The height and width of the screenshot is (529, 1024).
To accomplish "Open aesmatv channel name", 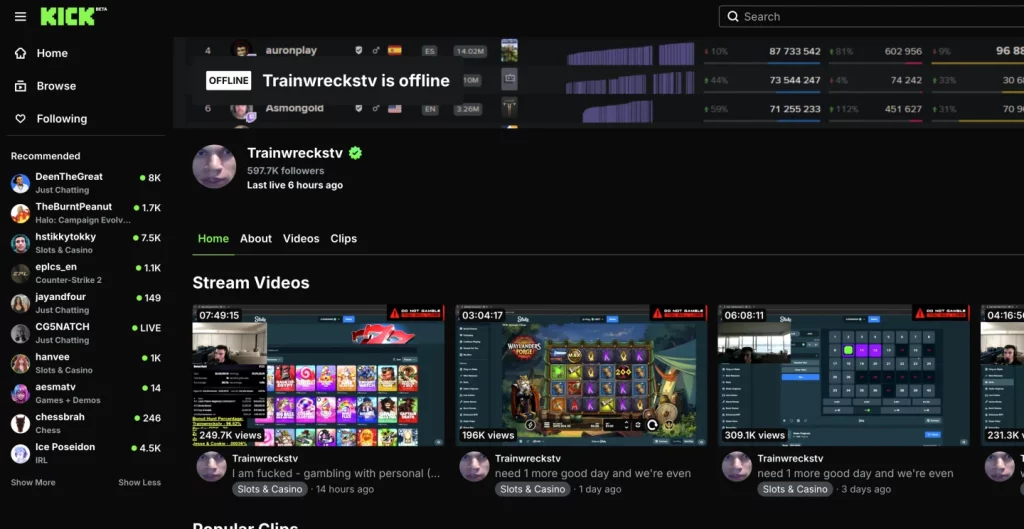I will [x=56, y=387].
